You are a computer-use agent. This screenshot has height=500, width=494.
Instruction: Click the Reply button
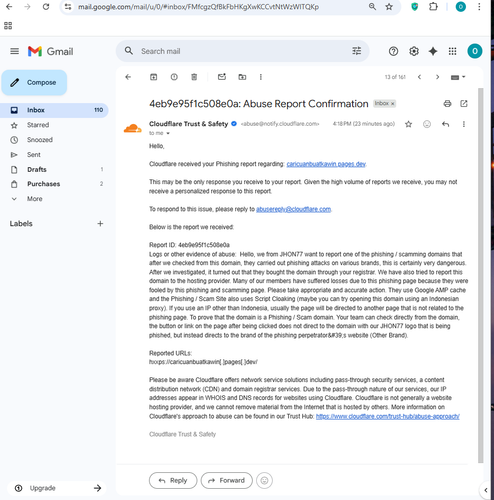click(173, 480)
